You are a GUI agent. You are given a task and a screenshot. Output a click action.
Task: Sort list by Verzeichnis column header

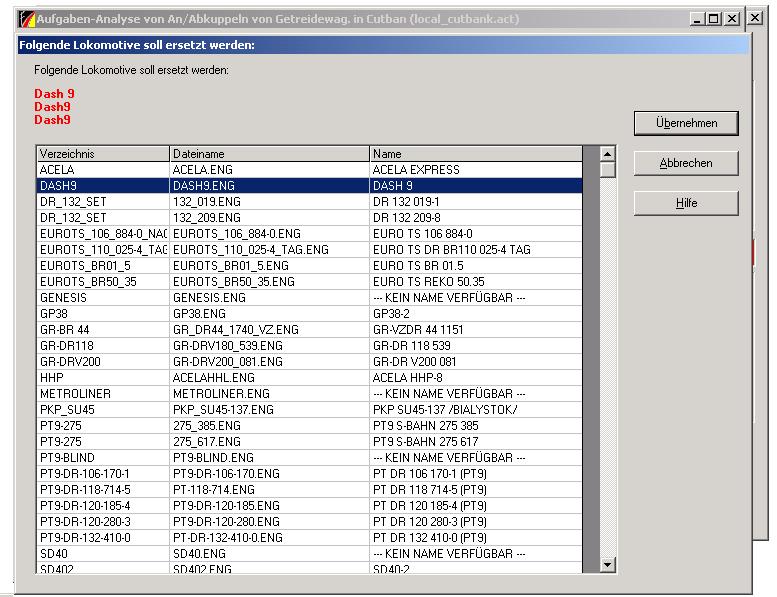coord(103,154)
